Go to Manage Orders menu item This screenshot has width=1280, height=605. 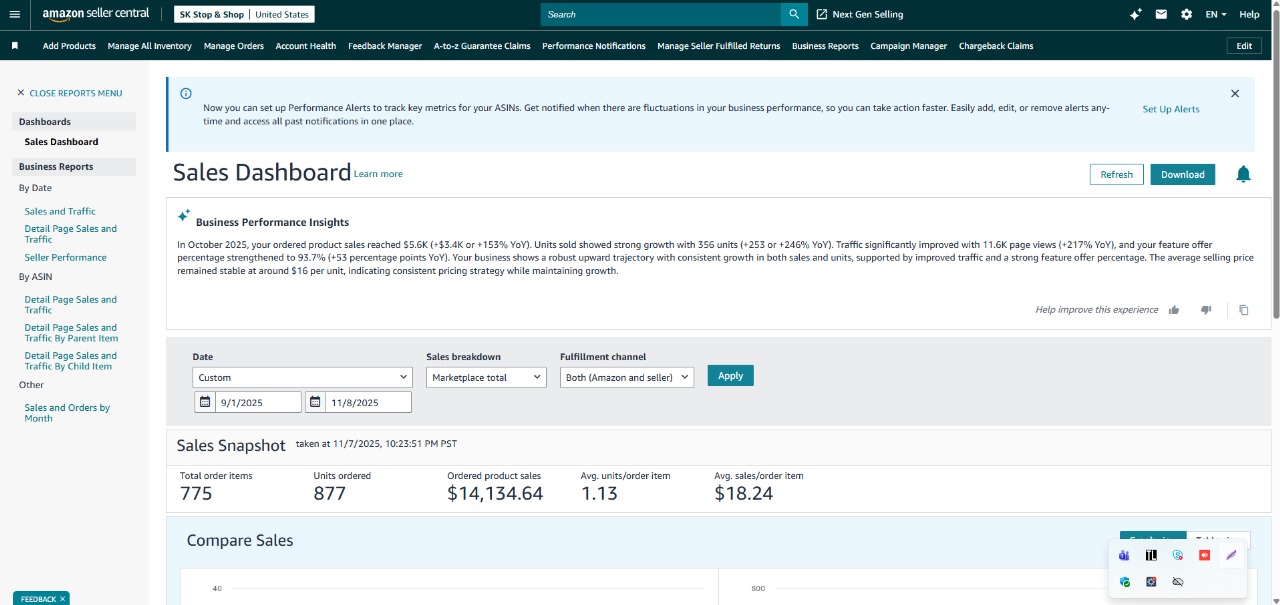(234, 46)
